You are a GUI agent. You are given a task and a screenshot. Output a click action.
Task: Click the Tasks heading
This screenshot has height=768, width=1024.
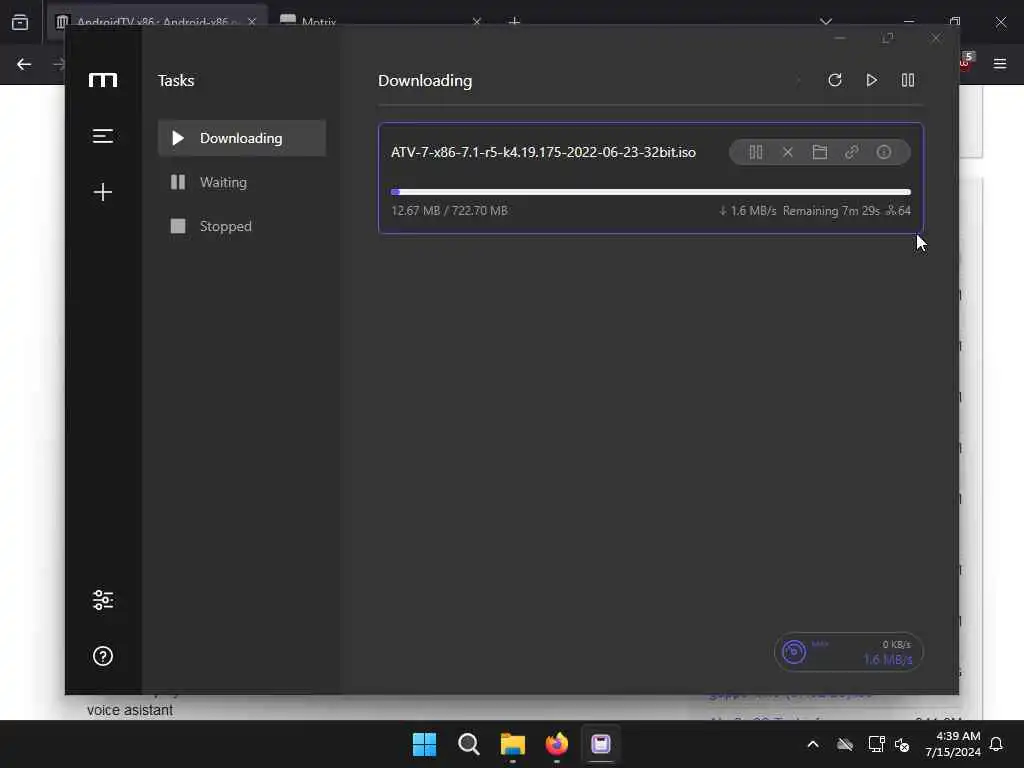[176, 80]
